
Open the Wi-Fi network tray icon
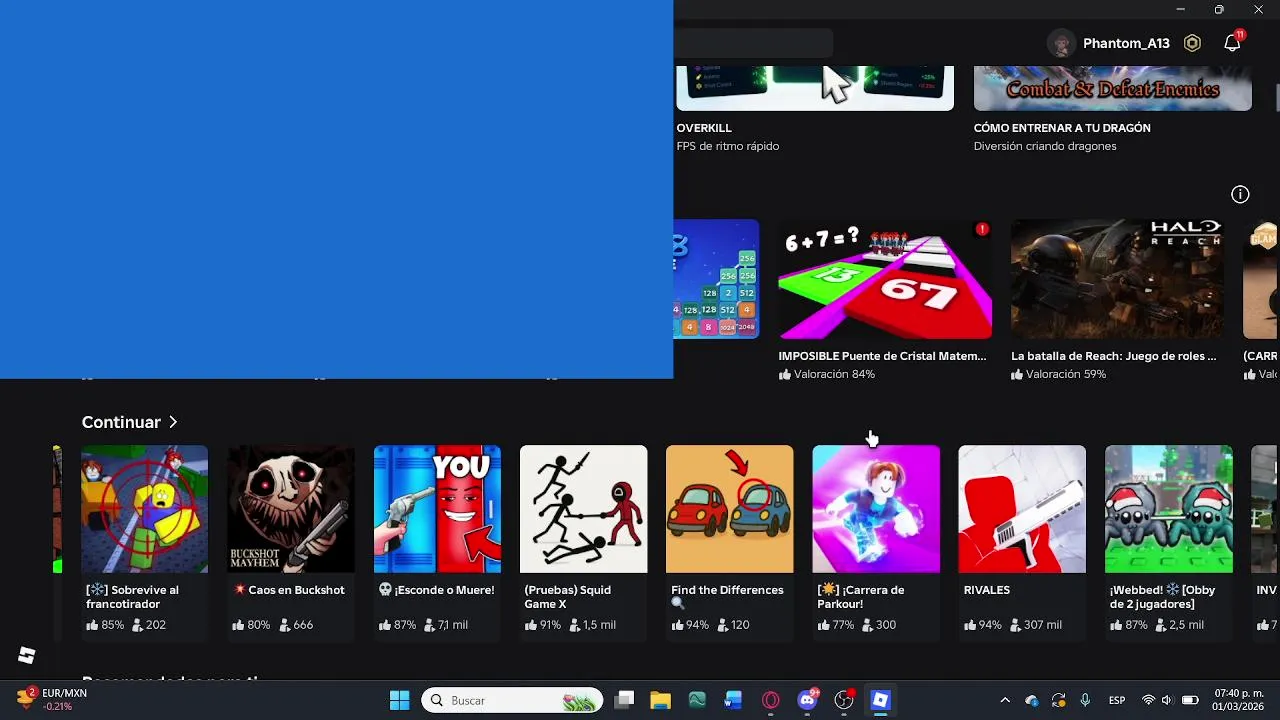(x=1148, y=700)
